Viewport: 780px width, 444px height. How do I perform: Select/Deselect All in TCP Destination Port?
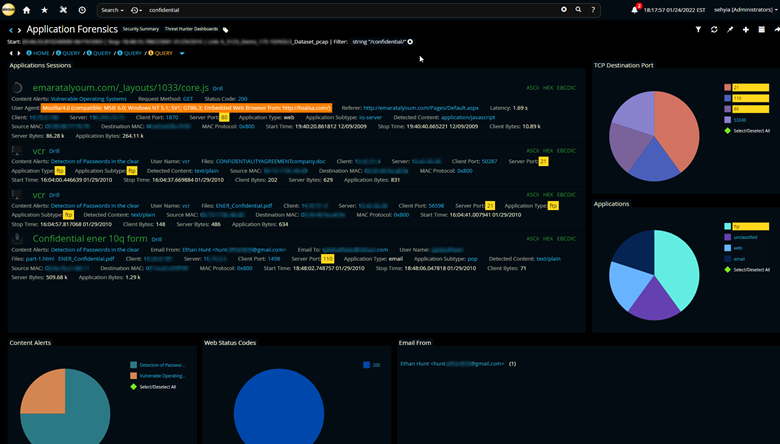click(747, 131)
